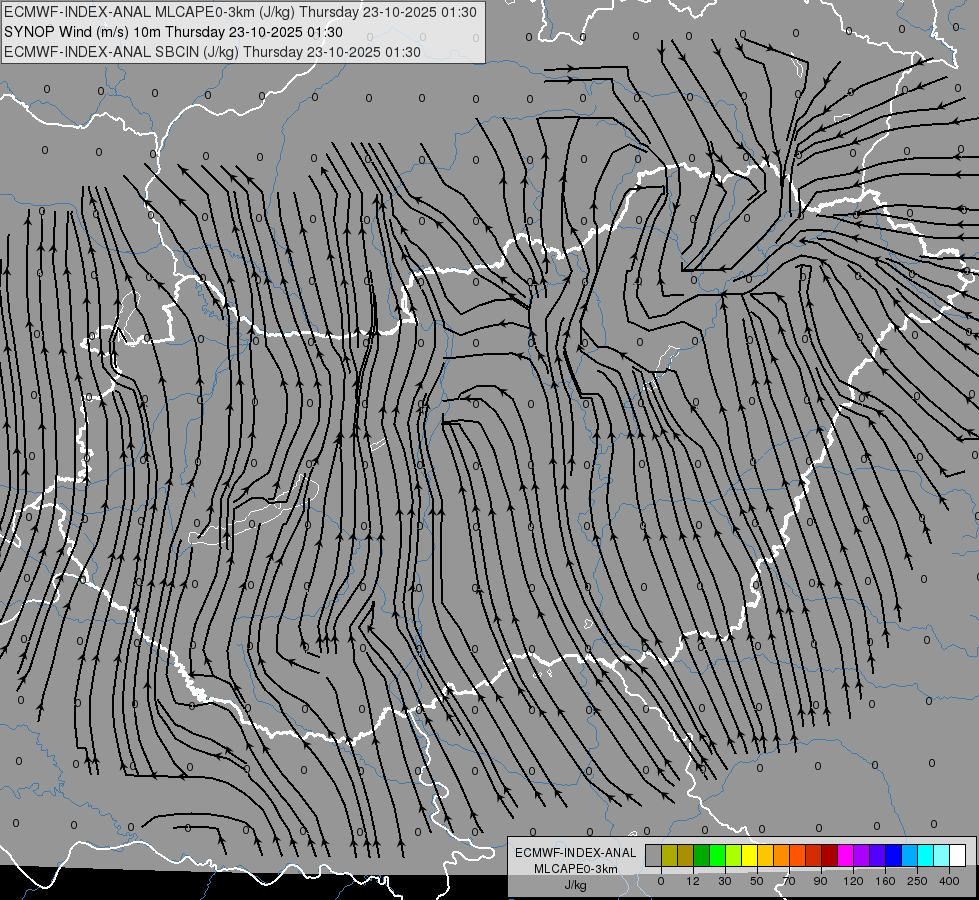
Task: Select the pure blue legend swatch
Action: pos(893,855)
